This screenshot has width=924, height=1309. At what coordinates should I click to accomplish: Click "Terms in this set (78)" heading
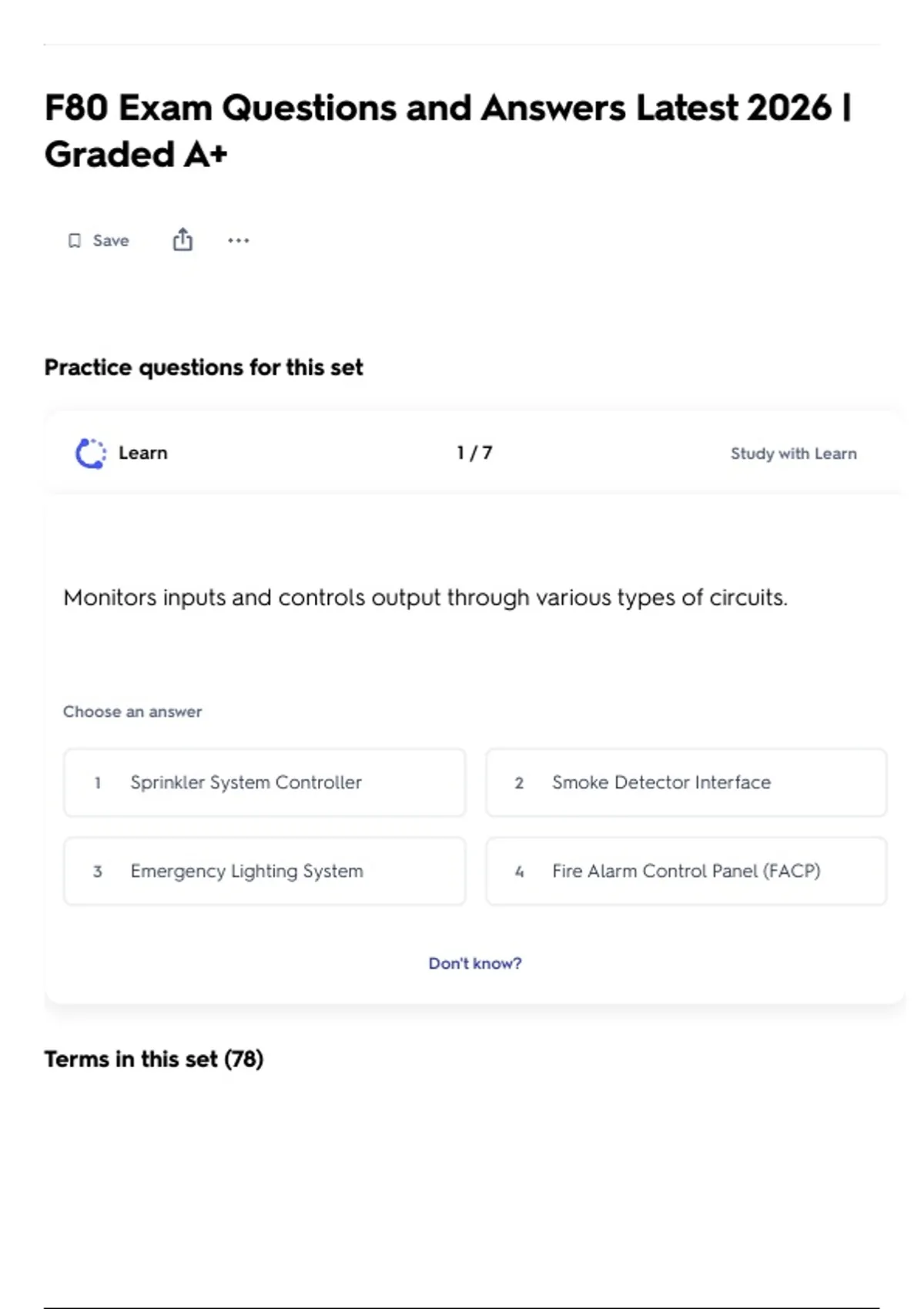point(153,1060)
